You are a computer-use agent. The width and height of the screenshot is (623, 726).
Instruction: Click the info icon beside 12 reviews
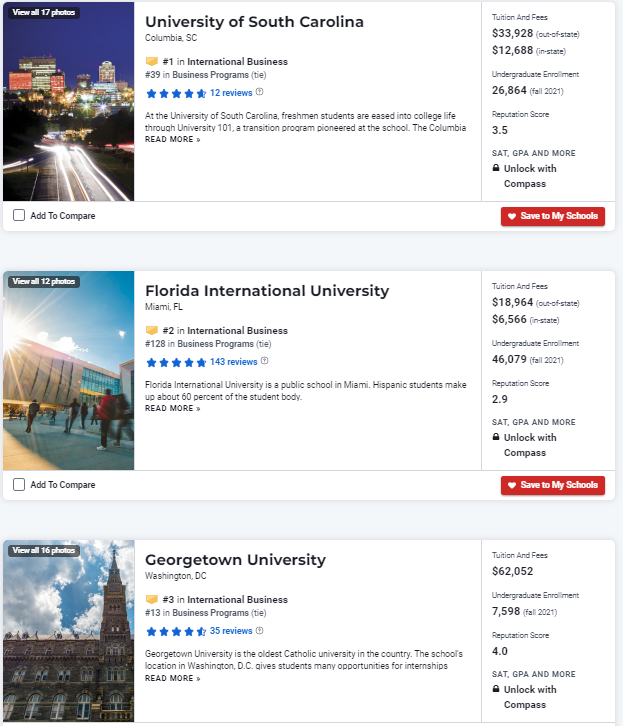(x=260, y=92)
